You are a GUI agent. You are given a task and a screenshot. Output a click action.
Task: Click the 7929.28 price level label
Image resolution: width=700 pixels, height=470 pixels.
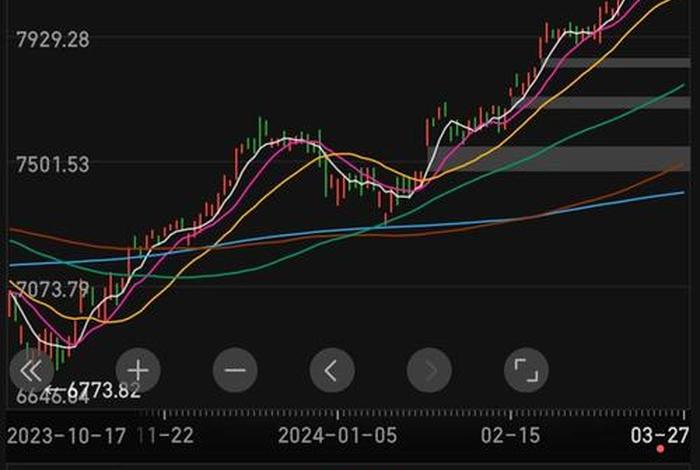(52, 40)
